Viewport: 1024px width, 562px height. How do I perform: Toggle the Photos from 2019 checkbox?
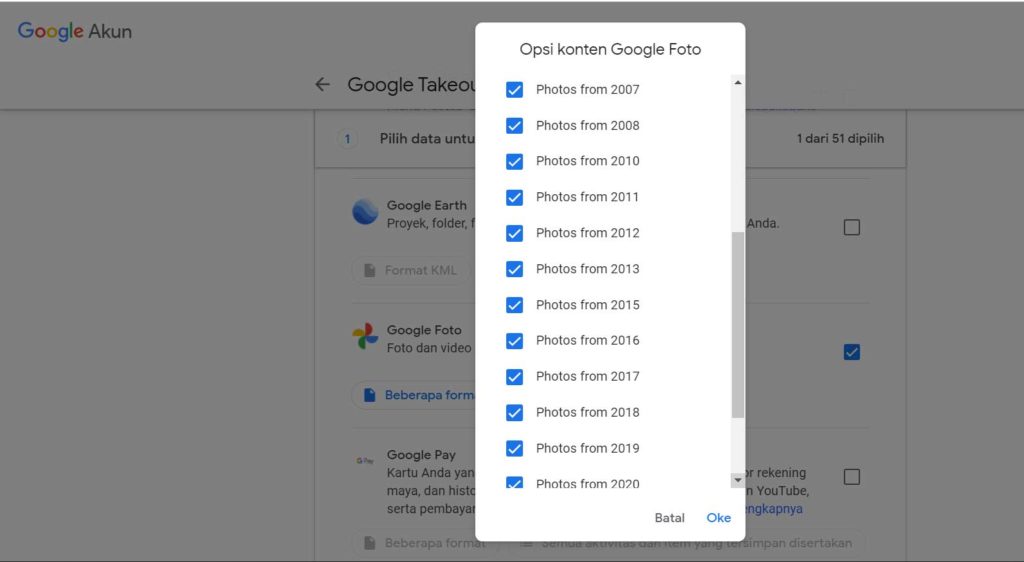click(515, 448)
